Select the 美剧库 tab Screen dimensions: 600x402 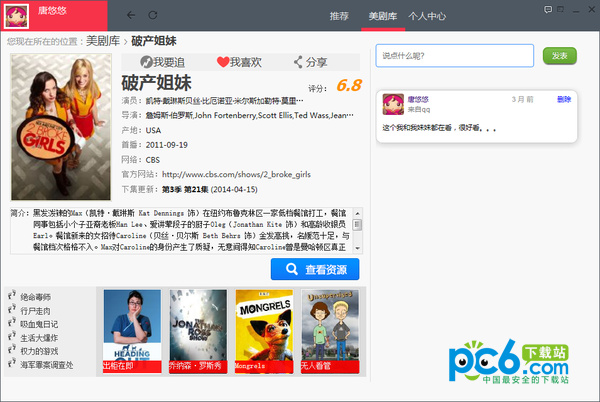coord(382,17)
